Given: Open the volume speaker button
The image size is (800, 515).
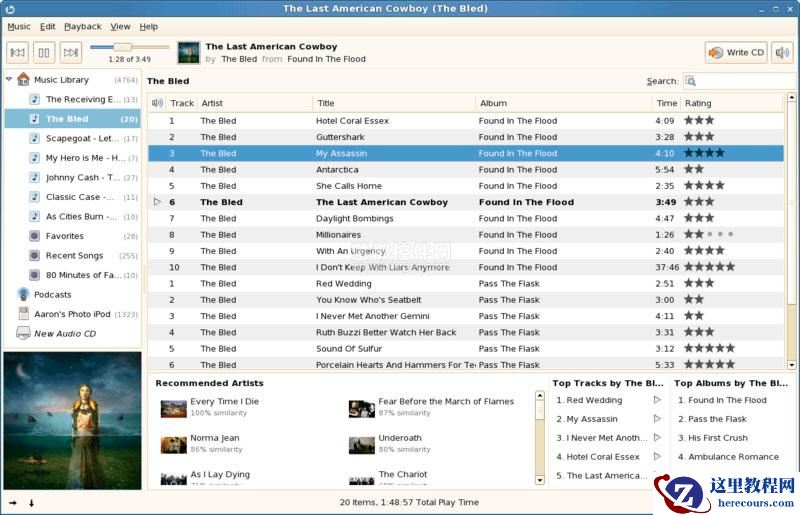Looking at the screenshot, I should pos(782,53).
